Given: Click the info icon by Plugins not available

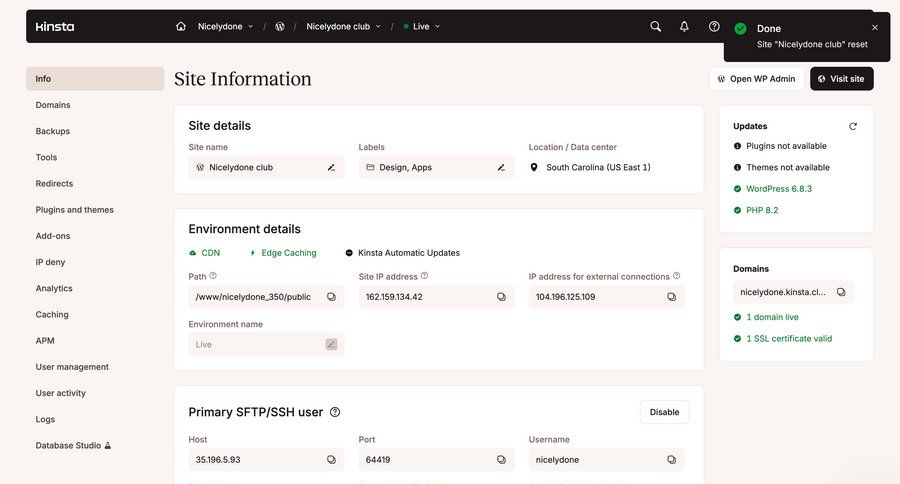Looking at the screenshot, I should 738,146.
